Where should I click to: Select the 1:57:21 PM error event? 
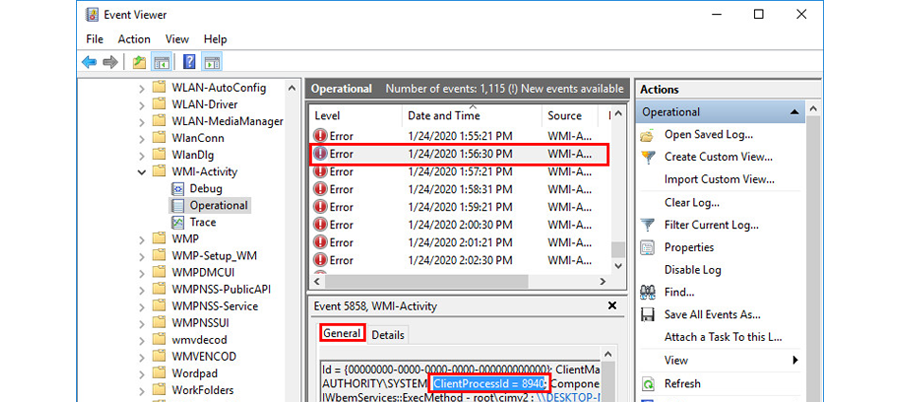click(x=459, y=171)
